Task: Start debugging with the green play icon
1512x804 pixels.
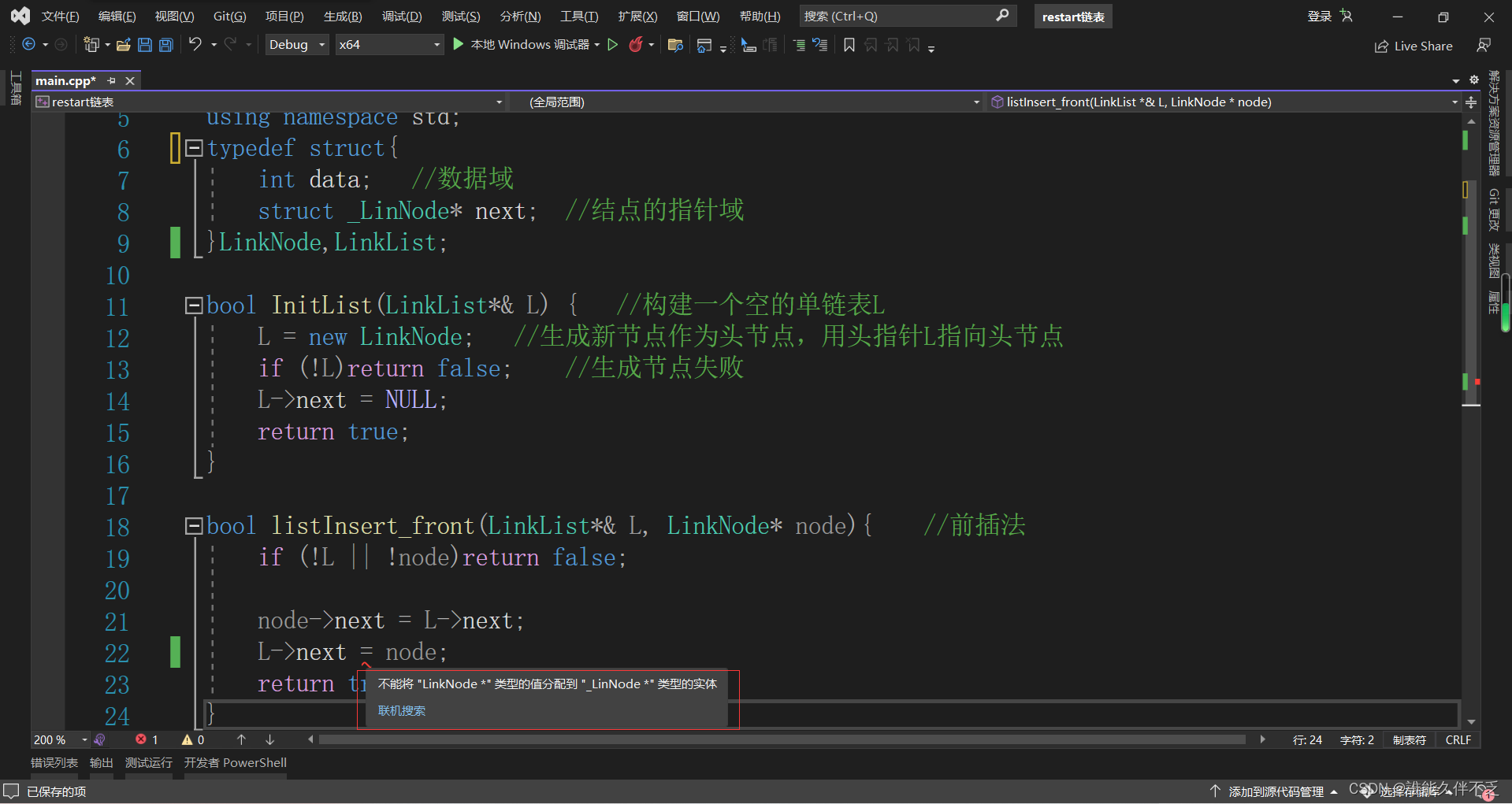Action: [x=459, y=45]
